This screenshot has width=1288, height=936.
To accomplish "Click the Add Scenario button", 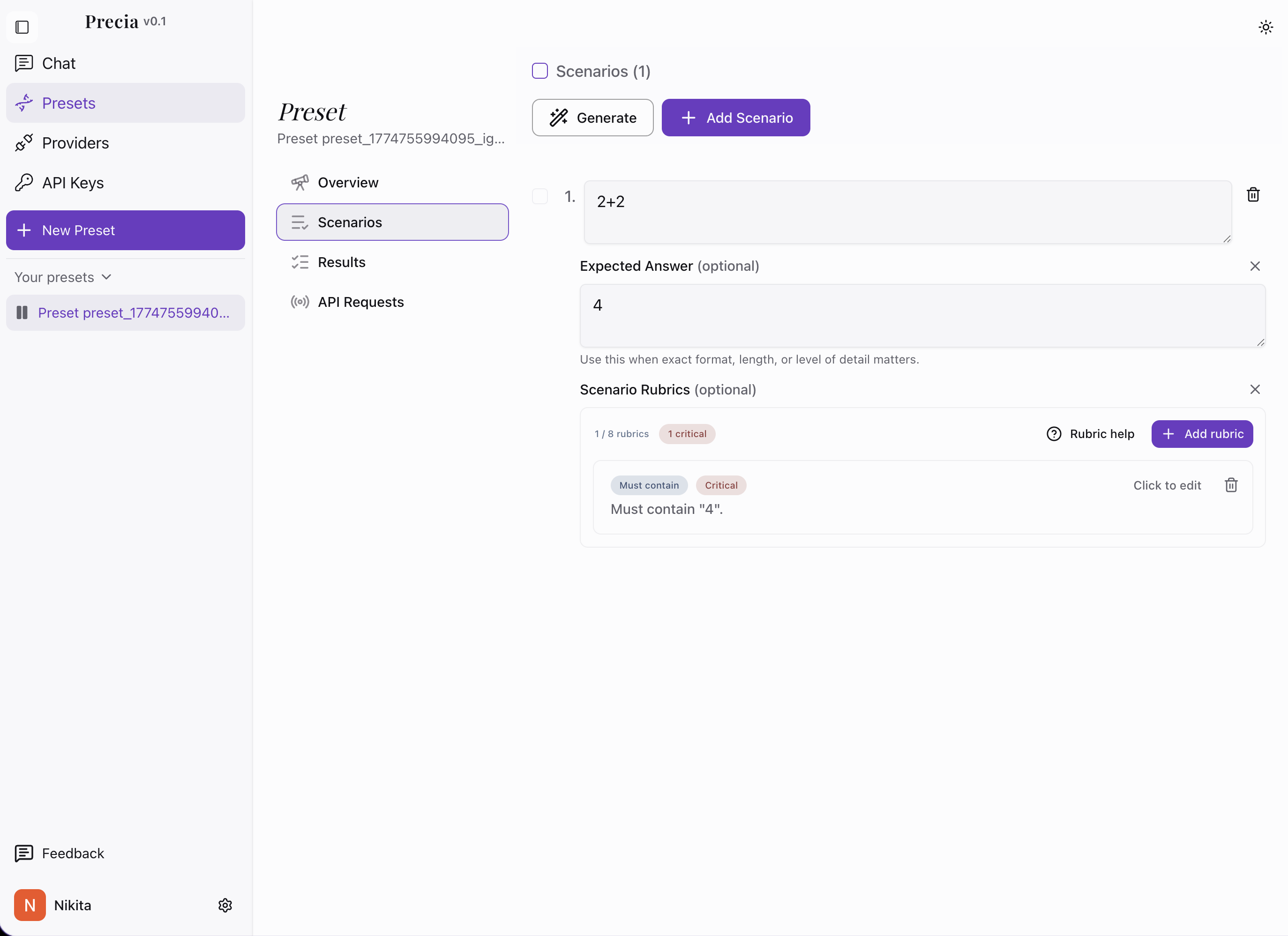I will click(x=735, y=118).
